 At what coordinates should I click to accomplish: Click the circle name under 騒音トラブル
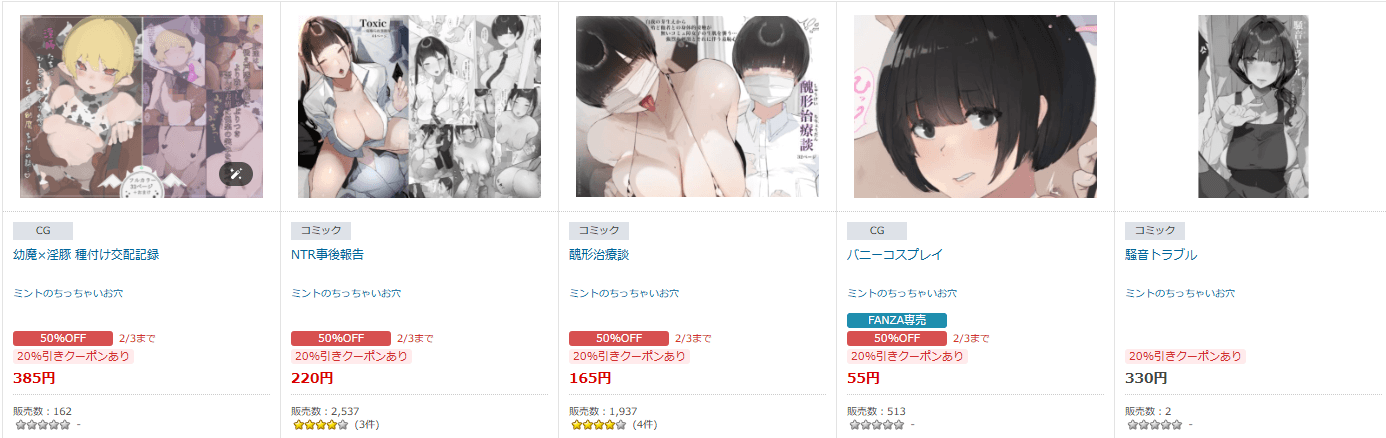pyautogui.click(x=1180, y=293)
